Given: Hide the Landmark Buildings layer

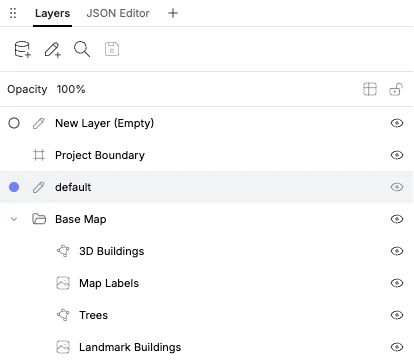Looking at the screenshot, I should (x=397, y=347).
